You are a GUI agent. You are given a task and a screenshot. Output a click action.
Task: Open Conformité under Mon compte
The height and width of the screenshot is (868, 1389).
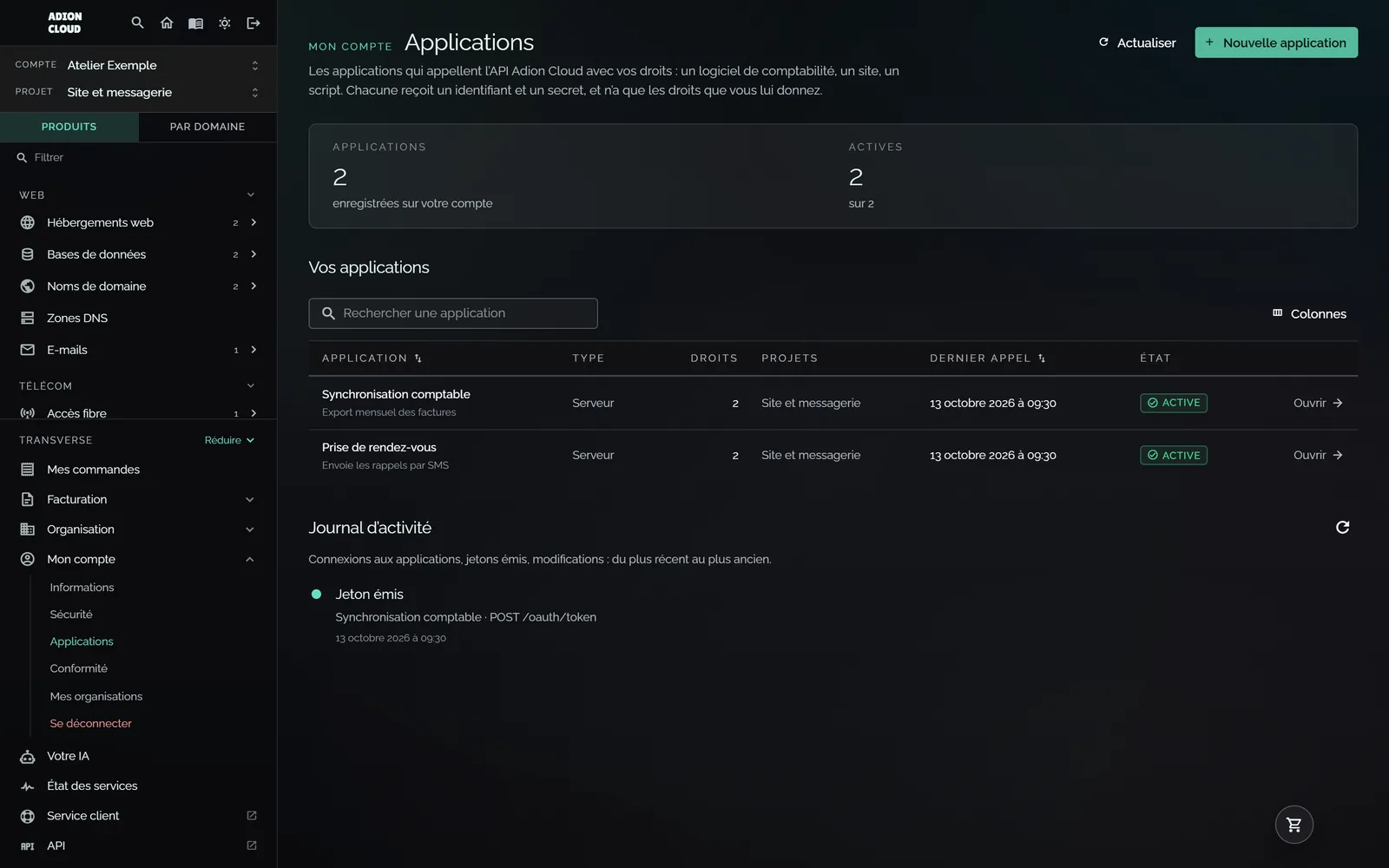[79, 668]
